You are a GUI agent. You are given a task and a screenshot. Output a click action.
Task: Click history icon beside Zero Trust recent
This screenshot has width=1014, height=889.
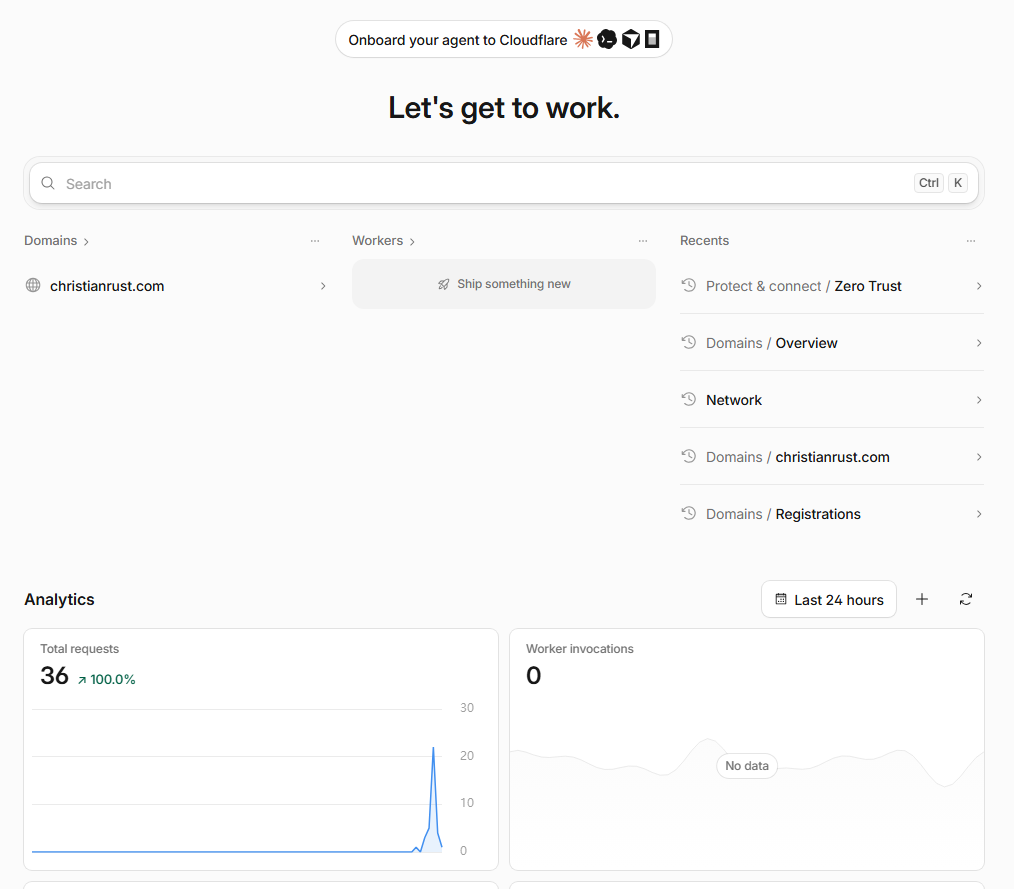point(689,285)
